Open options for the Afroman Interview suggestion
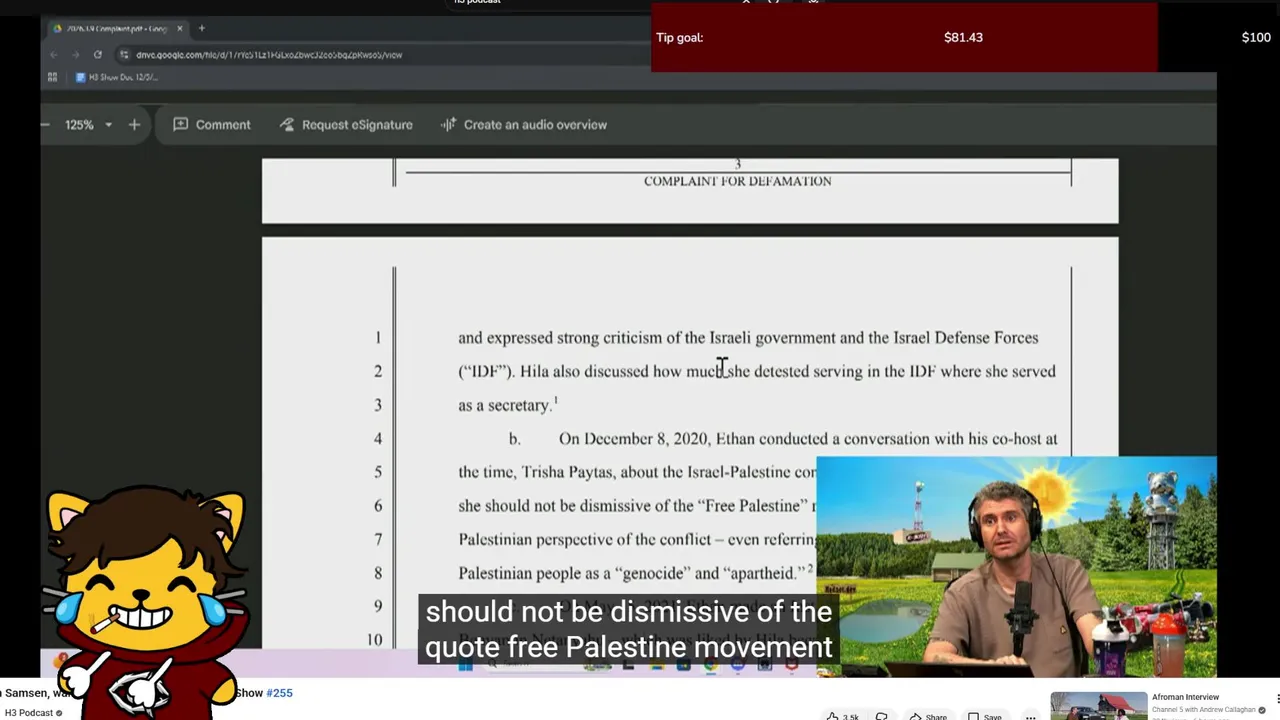Viewport: 1280px width, 720px height. (x=1277, y=698)
